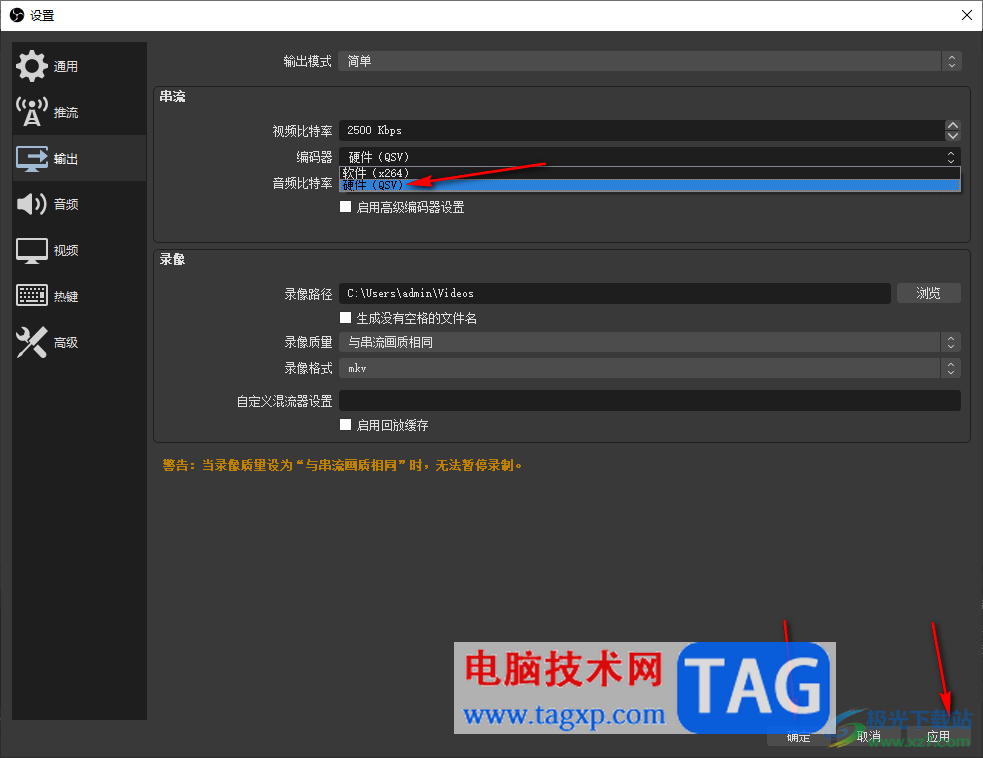Click the 取消 cancel button
Viewport: 983px width, 758px height.
tap(869, 737)
